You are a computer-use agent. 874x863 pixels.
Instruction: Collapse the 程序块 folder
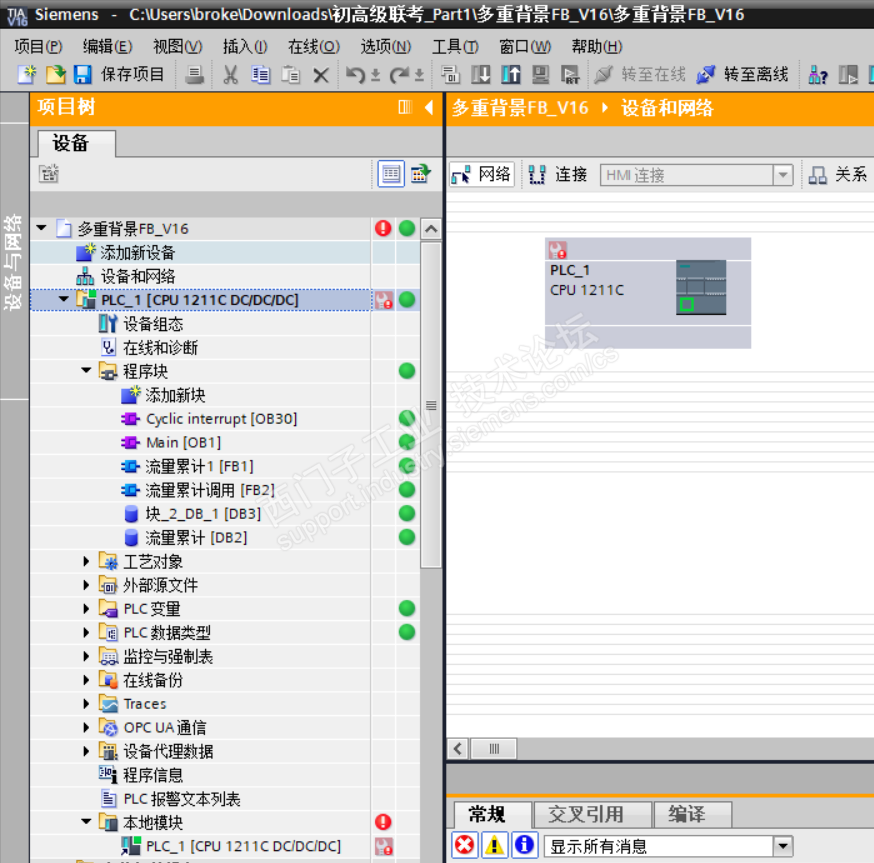click(x=86, y=370)
